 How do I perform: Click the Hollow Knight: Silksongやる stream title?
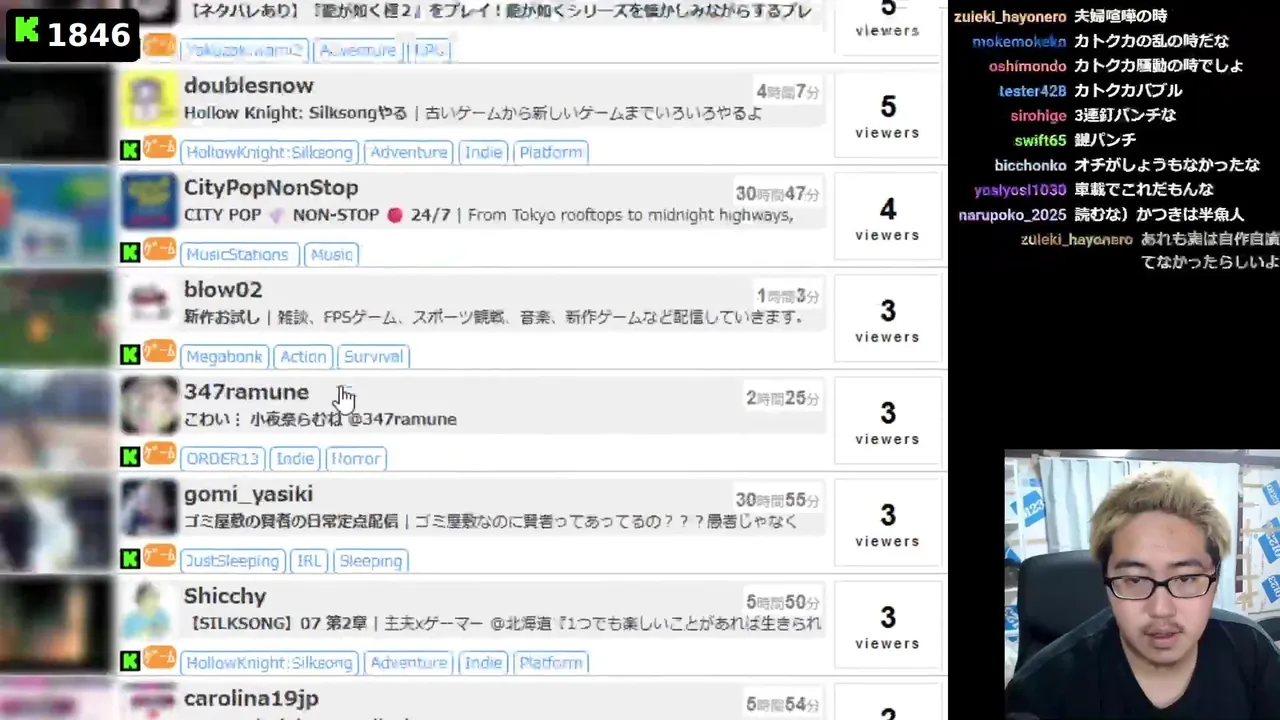pos(295,113)
